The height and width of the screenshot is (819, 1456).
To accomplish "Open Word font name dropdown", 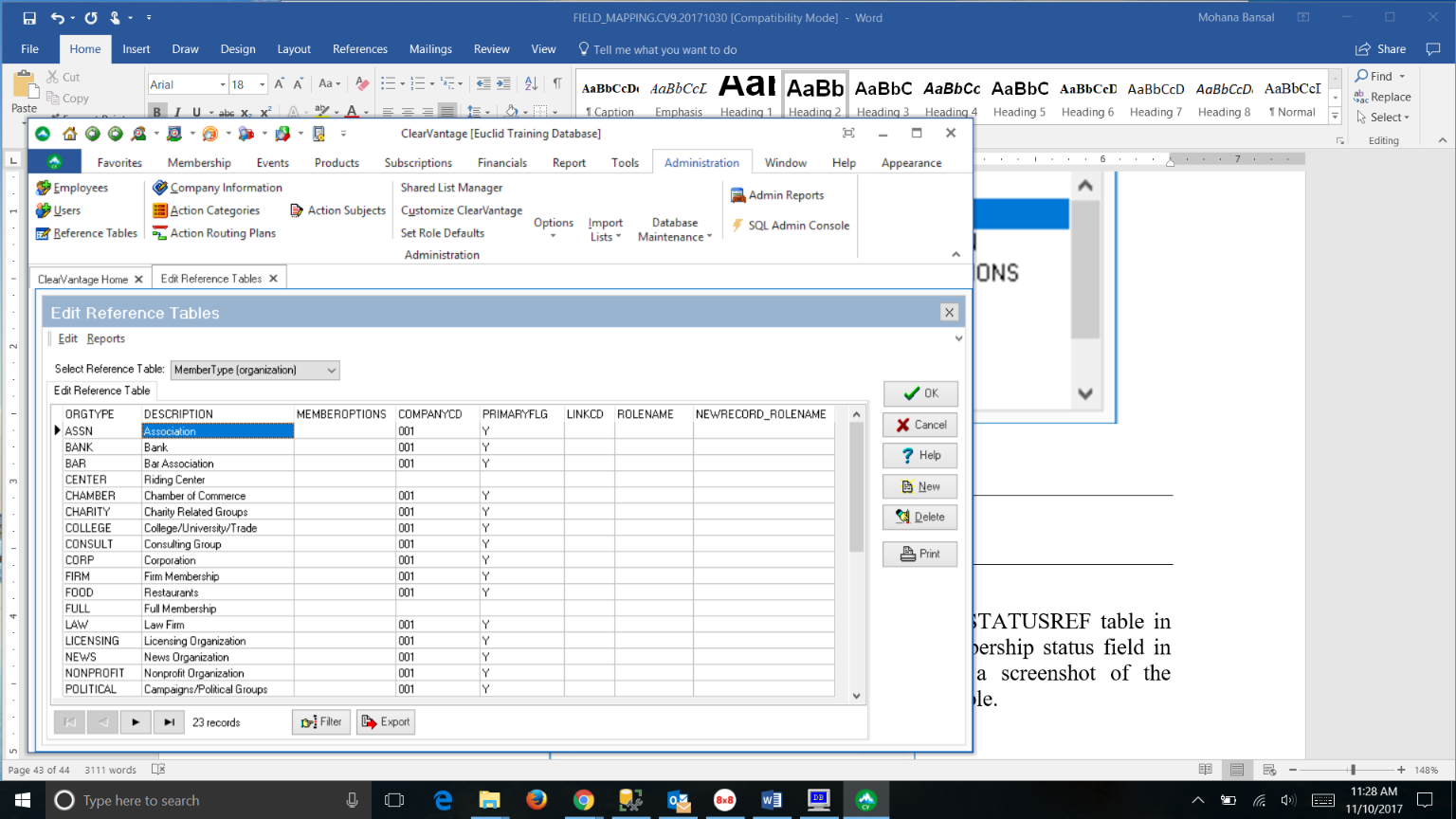I will pos(223,84).
